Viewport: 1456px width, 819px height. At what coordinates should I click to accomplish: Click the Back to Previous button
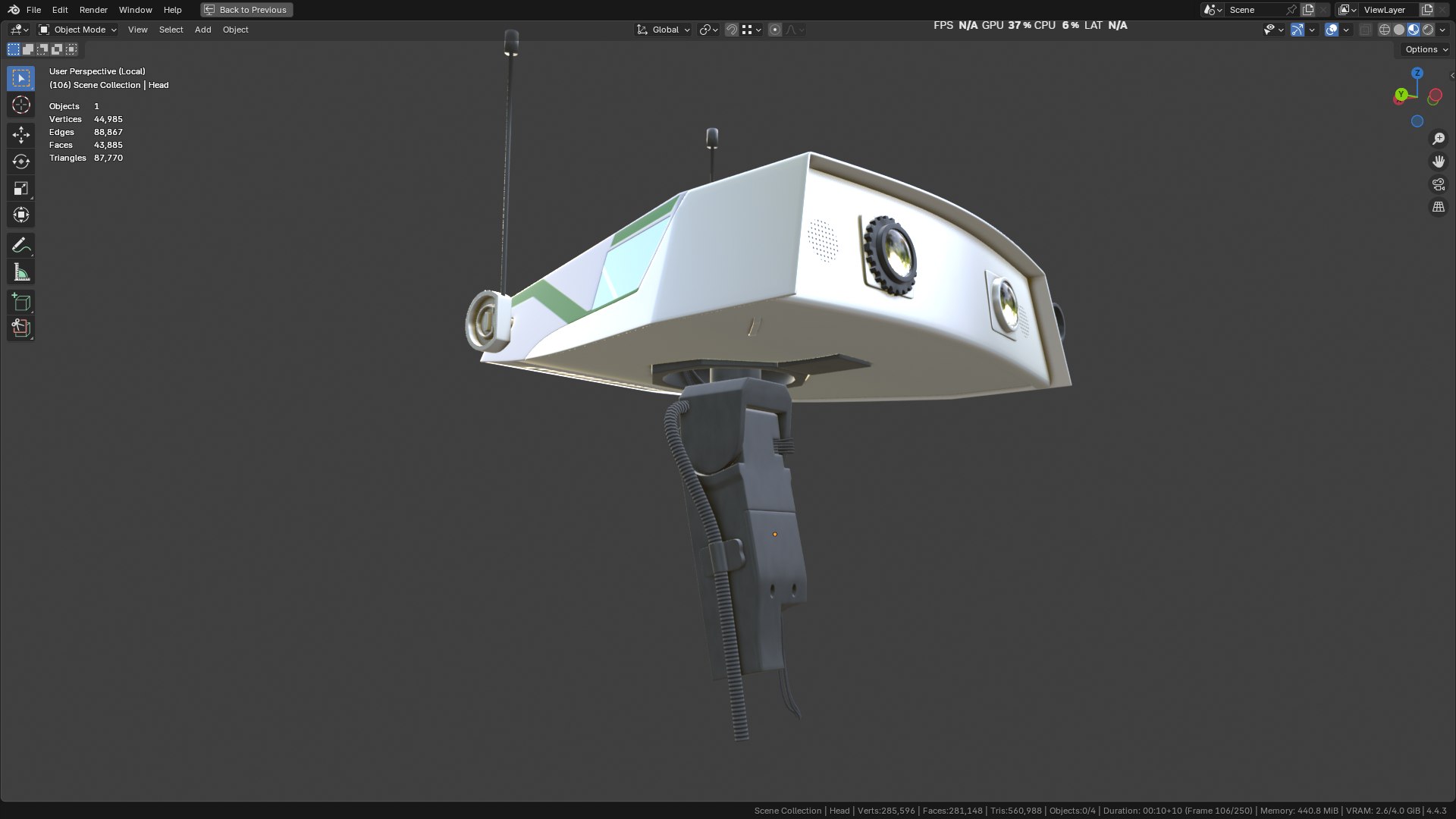pyautogui.click(x=246, y=10)
